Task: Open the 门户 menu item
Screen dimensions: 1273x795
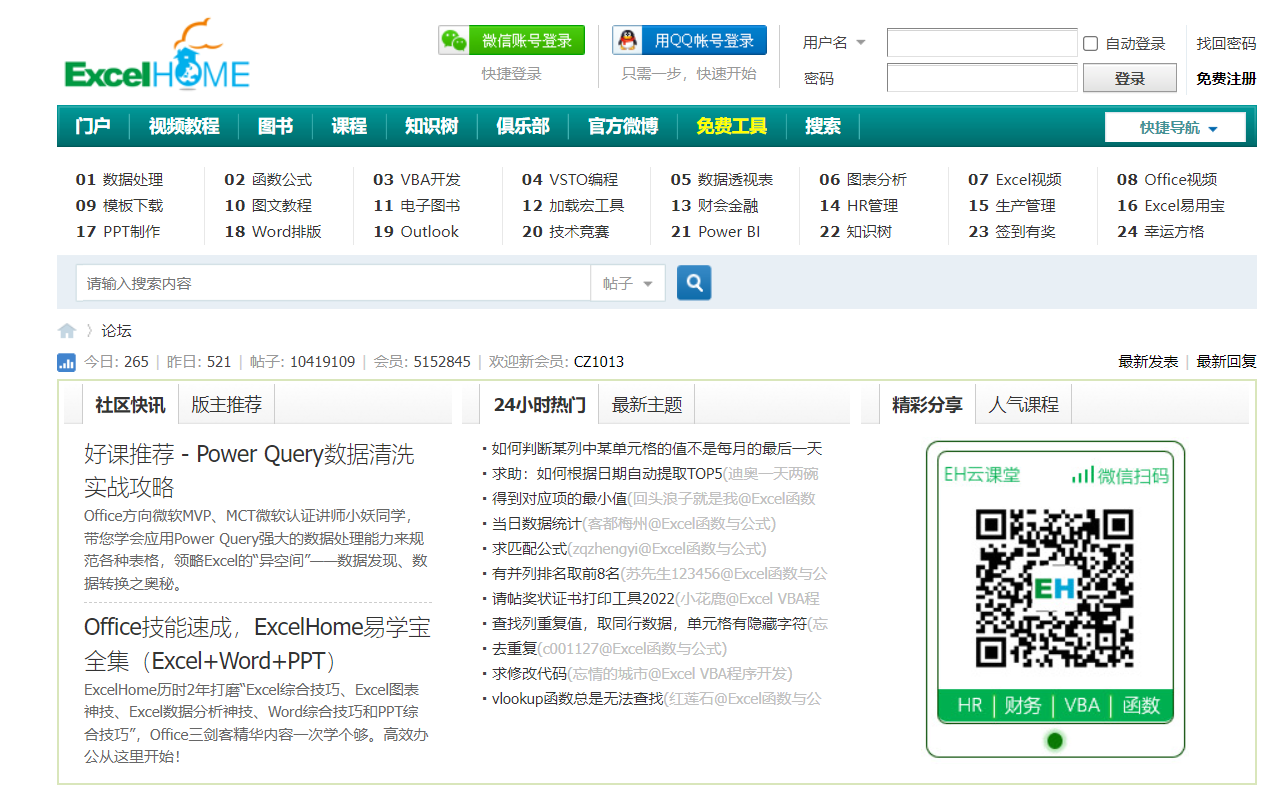Action: [x=93, y=126]
